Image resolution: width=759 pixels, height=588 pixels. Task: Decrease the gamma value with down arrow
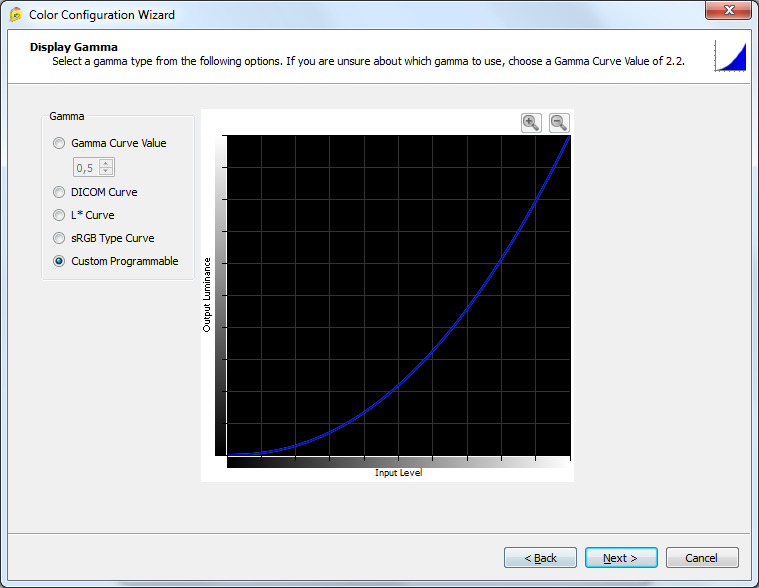[x=106, y=171]
